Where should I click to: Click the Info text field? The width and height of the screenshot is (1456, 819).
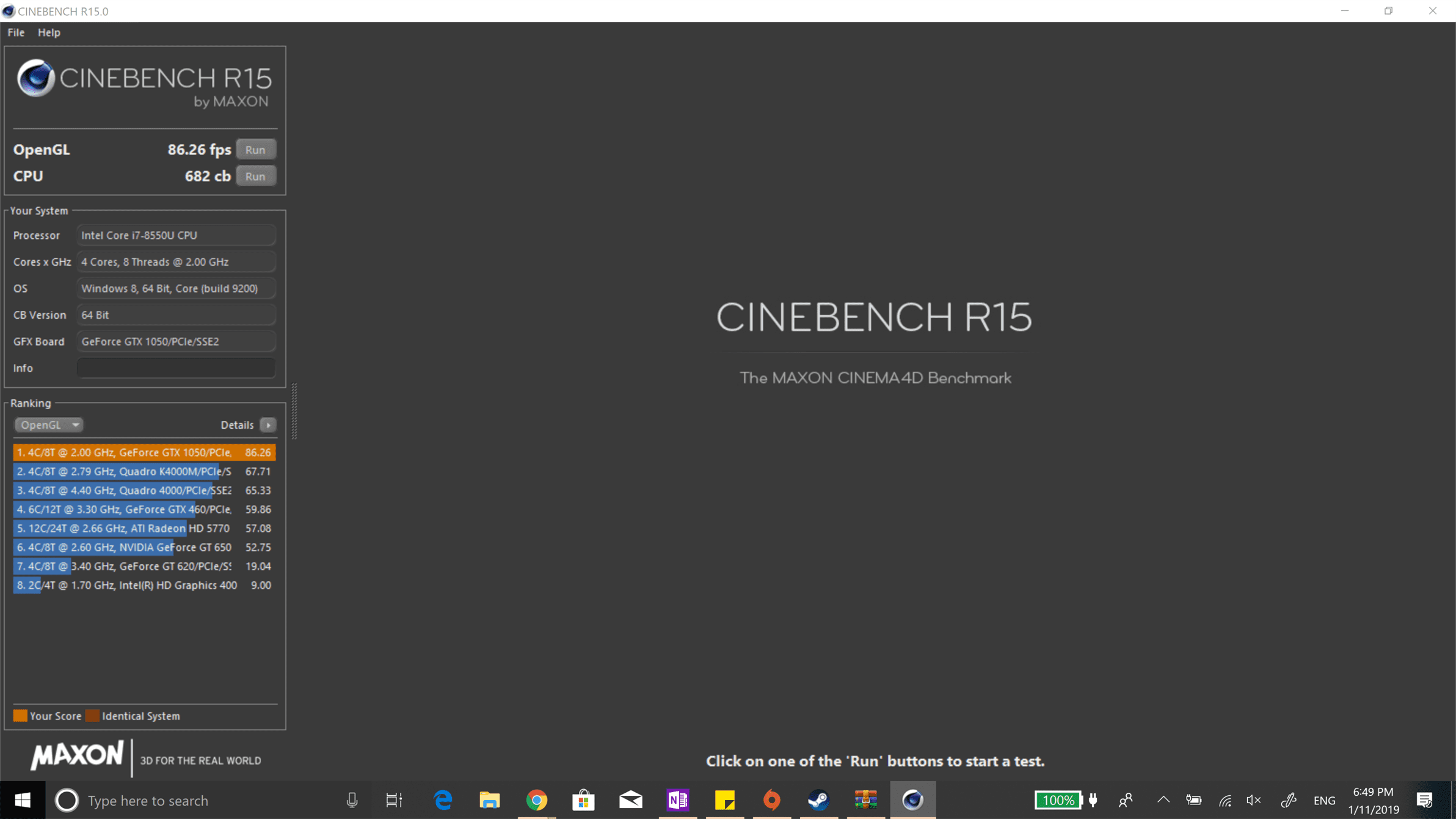pyautogui.click(x=176, y=368)
